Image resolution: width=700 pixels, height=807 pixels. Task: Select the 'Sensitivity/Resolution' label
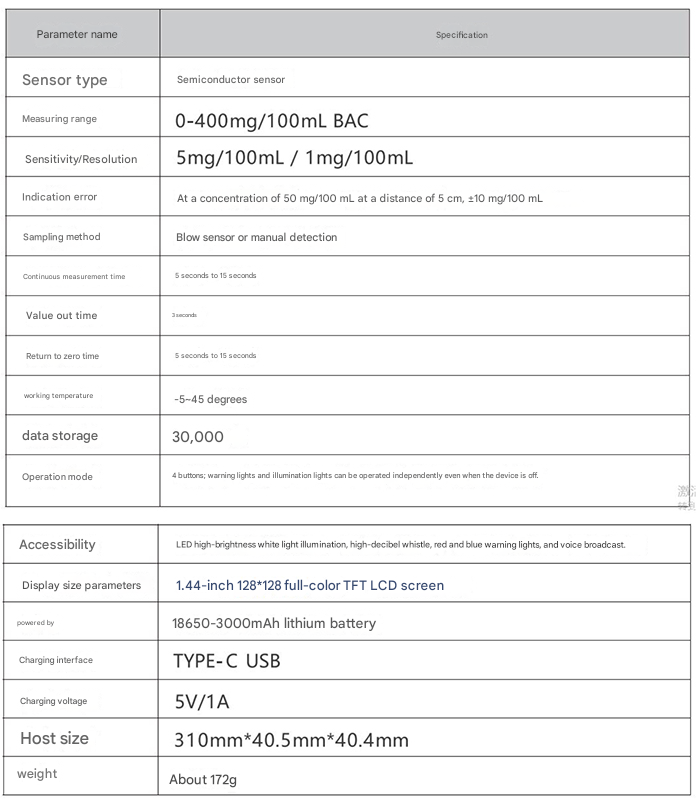tap(81, 159)
